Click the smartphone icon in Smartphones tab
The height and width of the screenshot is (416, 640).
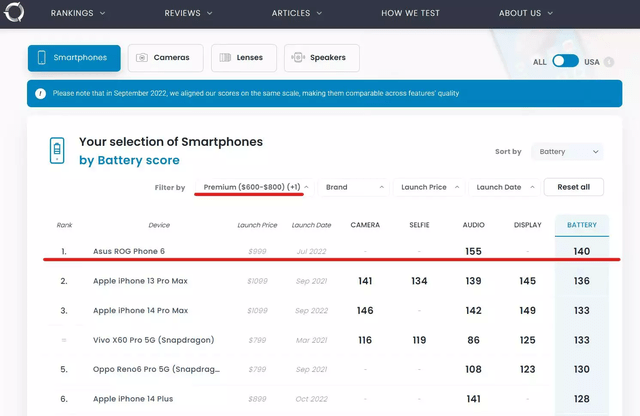click(42, 58)
